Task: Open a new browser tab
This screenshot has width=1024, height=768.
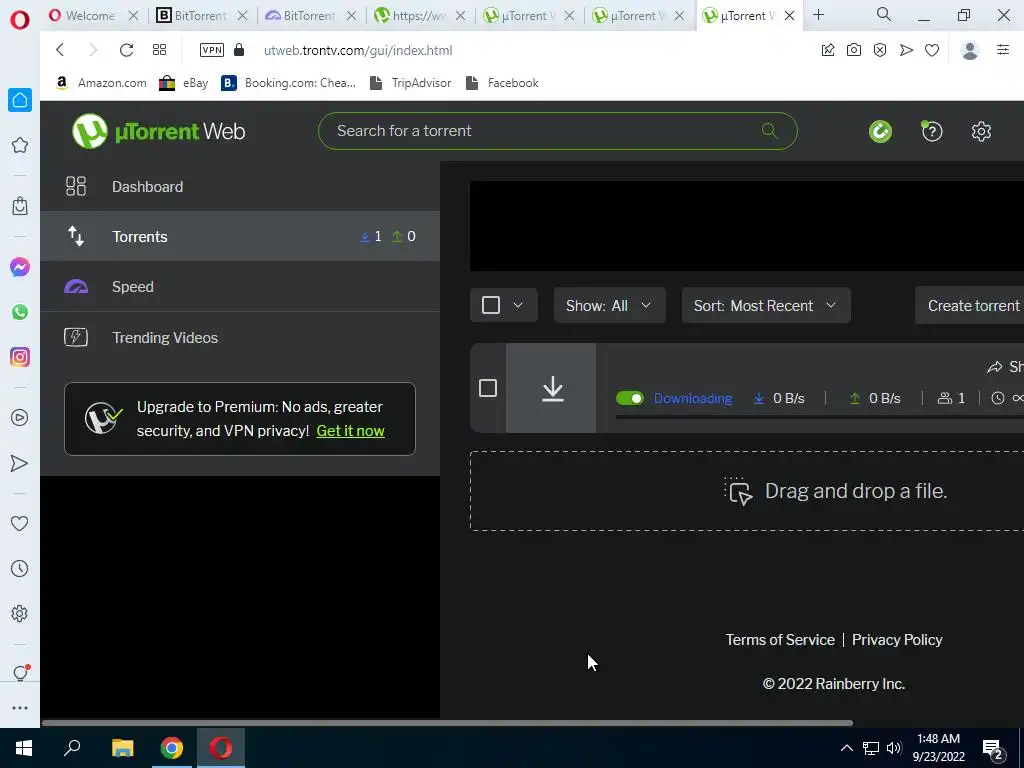Action: [x=818, y=15]
